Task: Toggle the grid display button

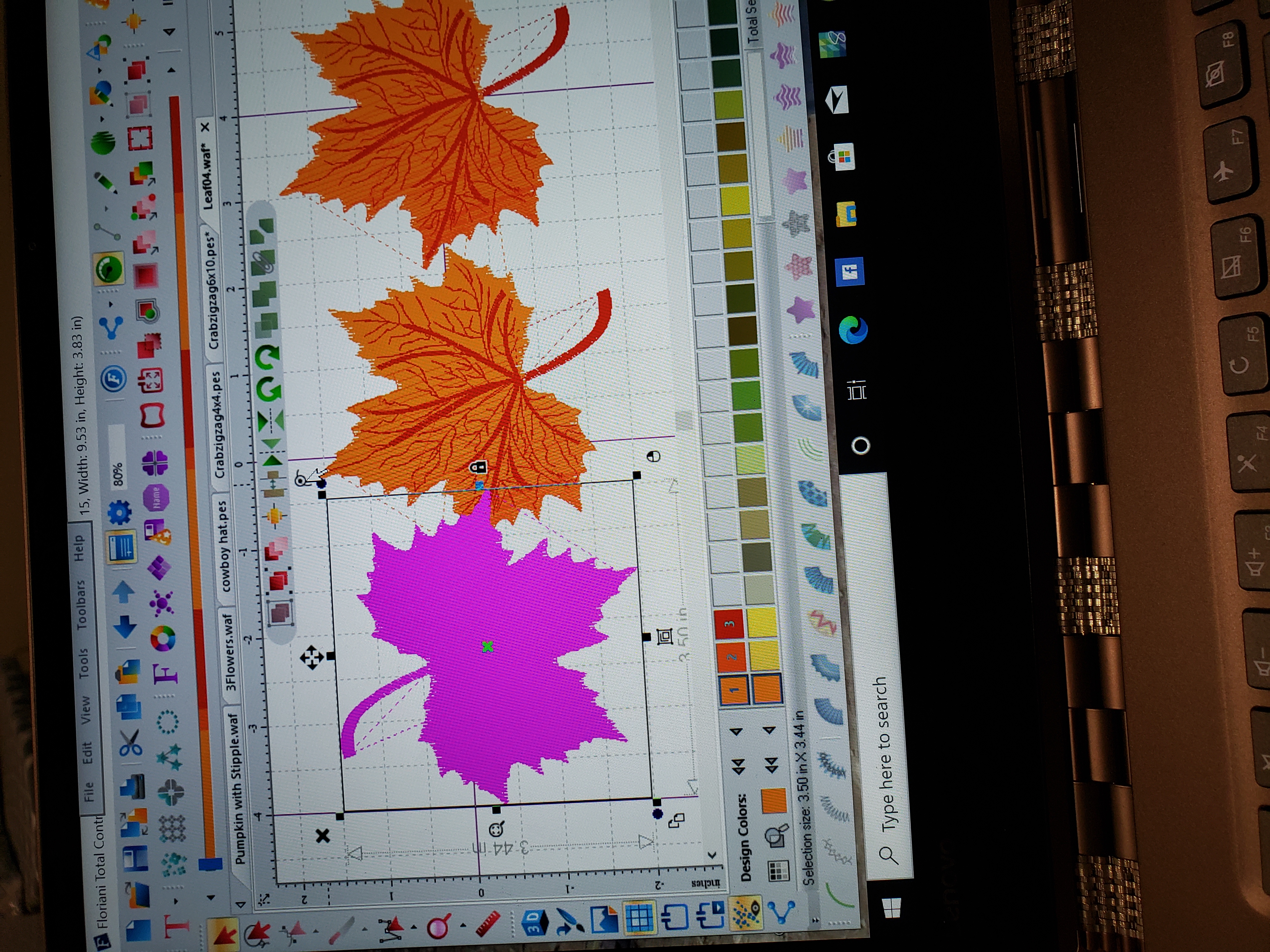Action: pos(640,918)
